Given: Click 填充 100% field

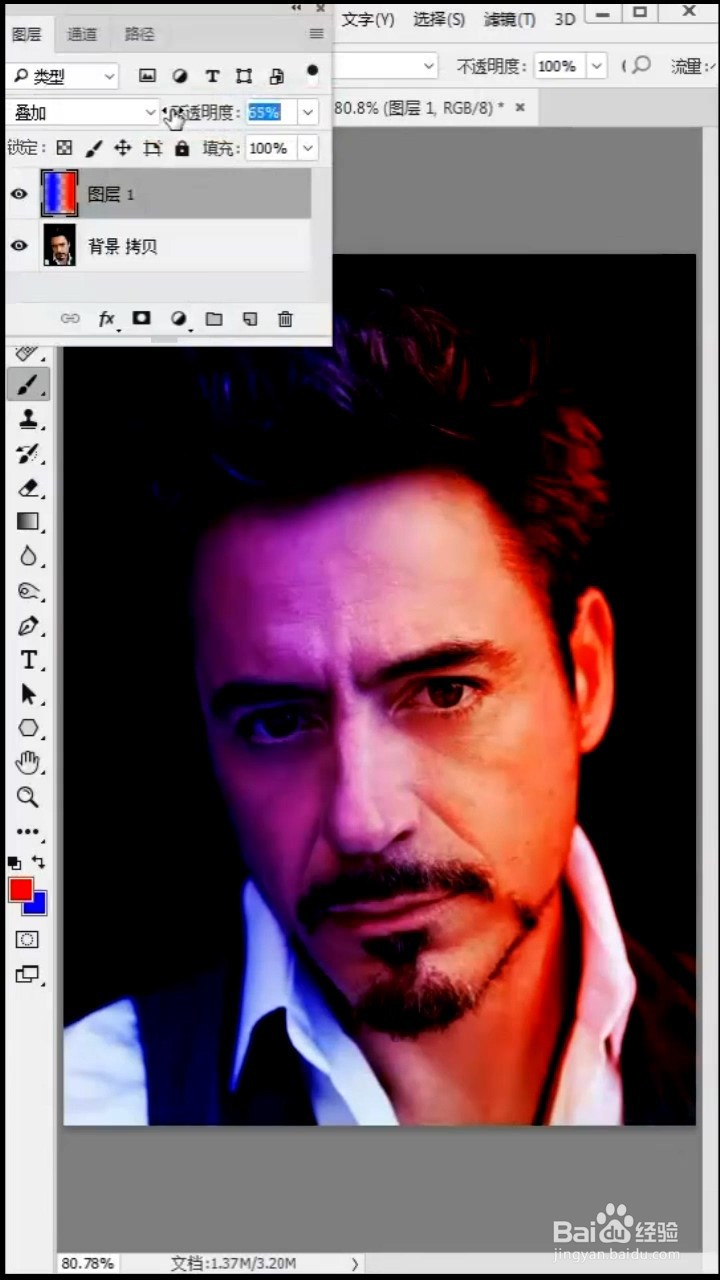Looking at the screenshot, I should pos(271,148).
